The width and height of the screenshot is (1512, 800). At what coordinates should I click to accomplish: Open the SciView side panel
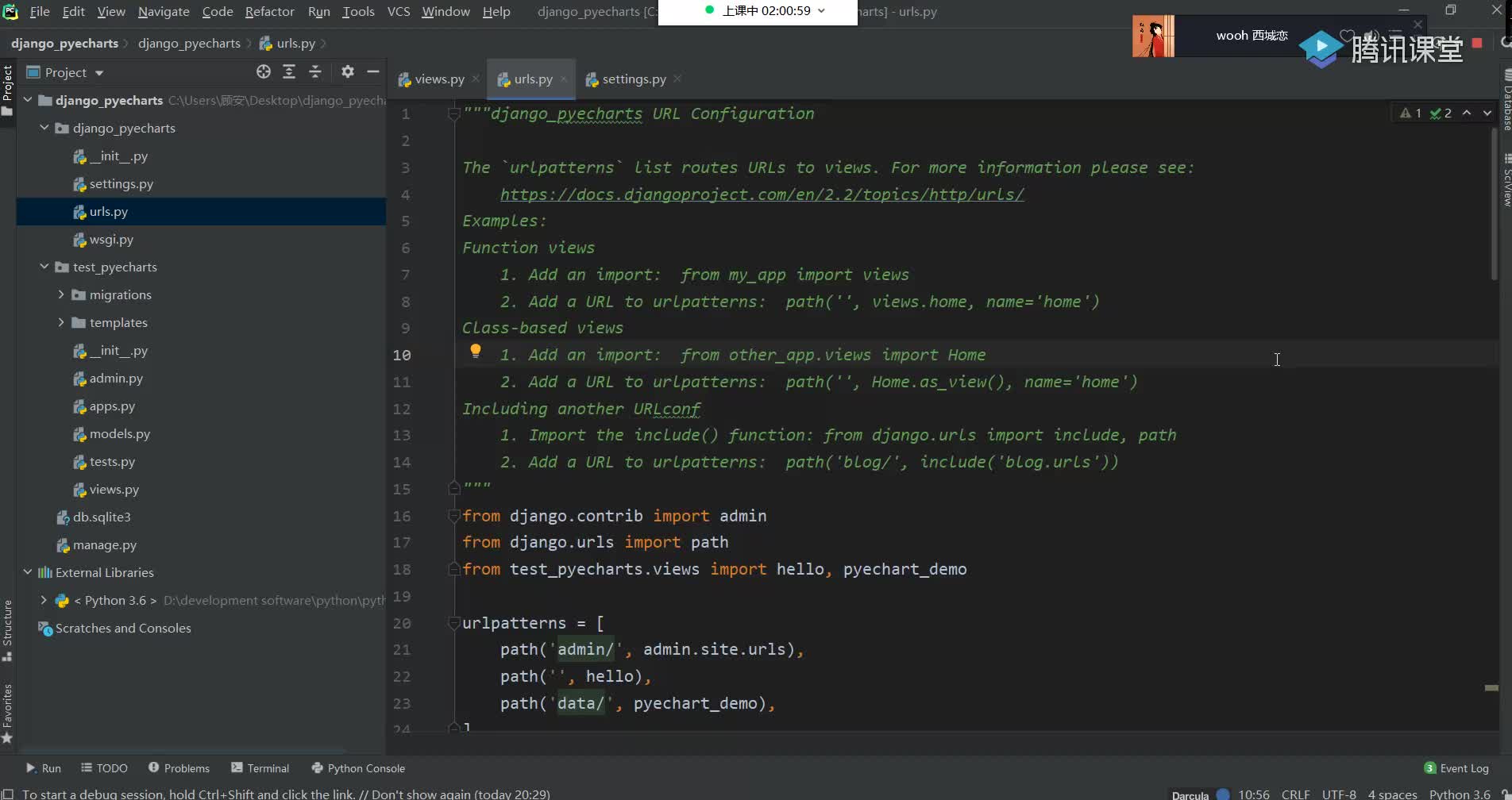click(1506, 181)
